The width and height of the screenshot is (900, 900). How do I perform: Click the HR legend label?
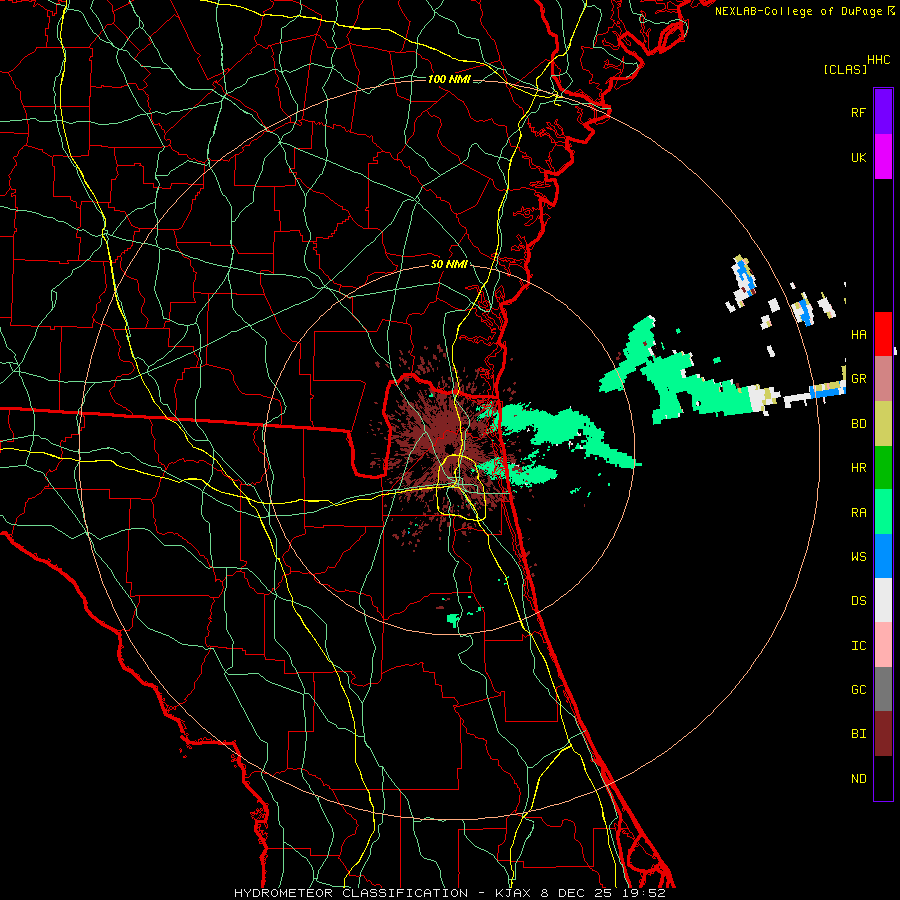pos(858,468)
